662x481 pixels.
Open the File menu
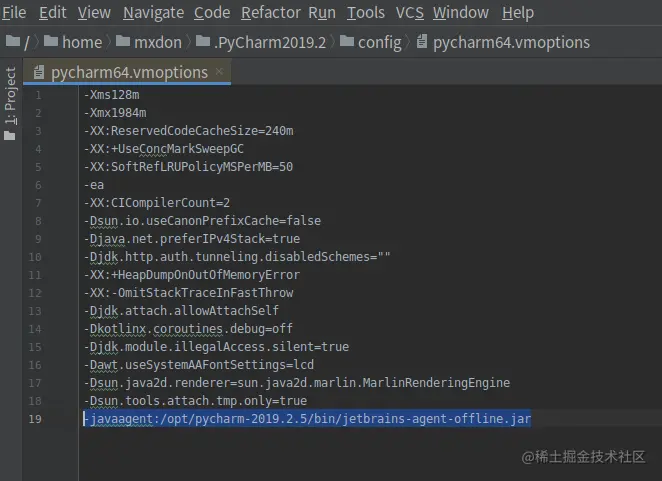(x=14, y=13)
